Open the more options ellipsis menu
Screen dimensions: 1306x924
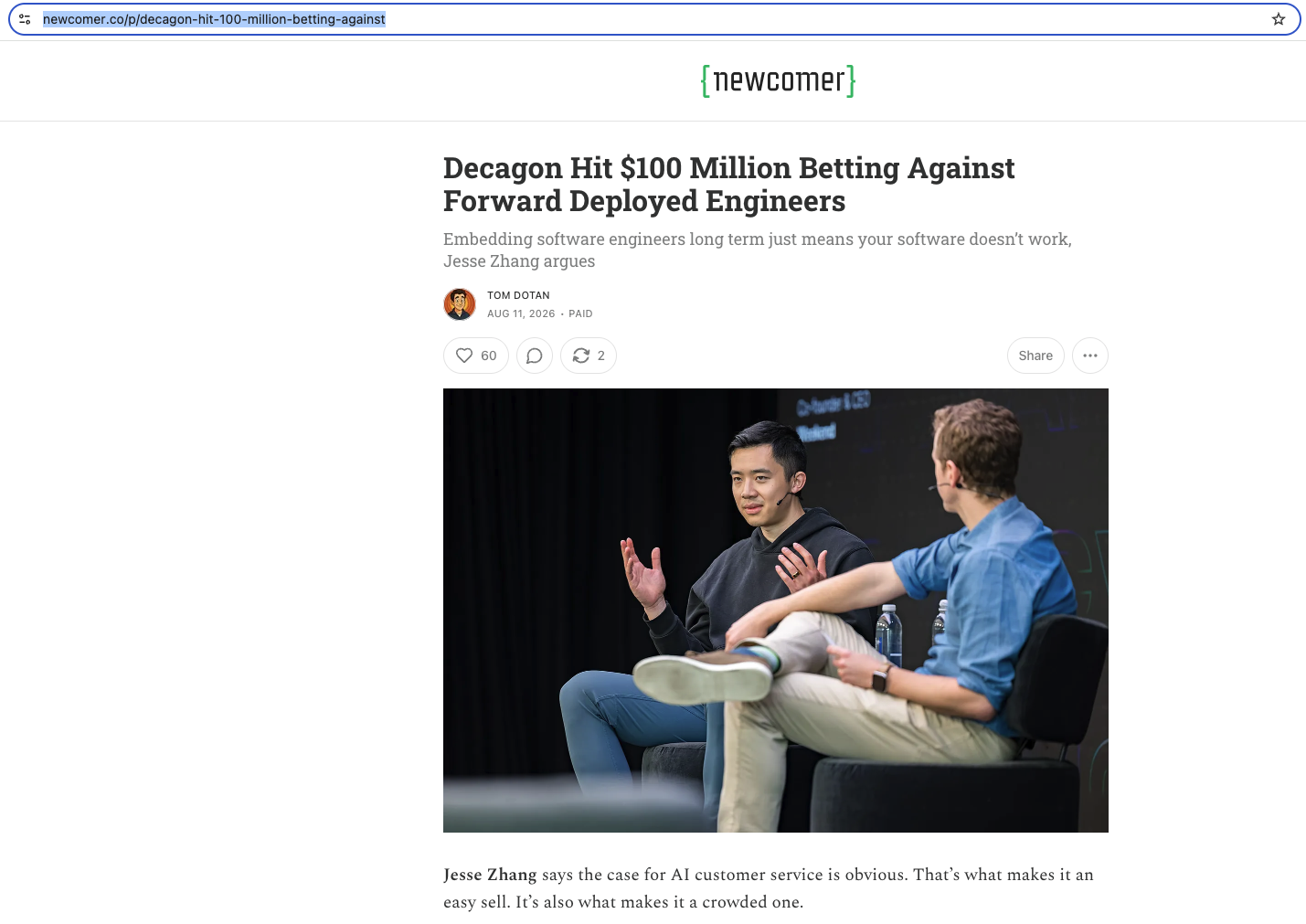tap(1090, 356)
